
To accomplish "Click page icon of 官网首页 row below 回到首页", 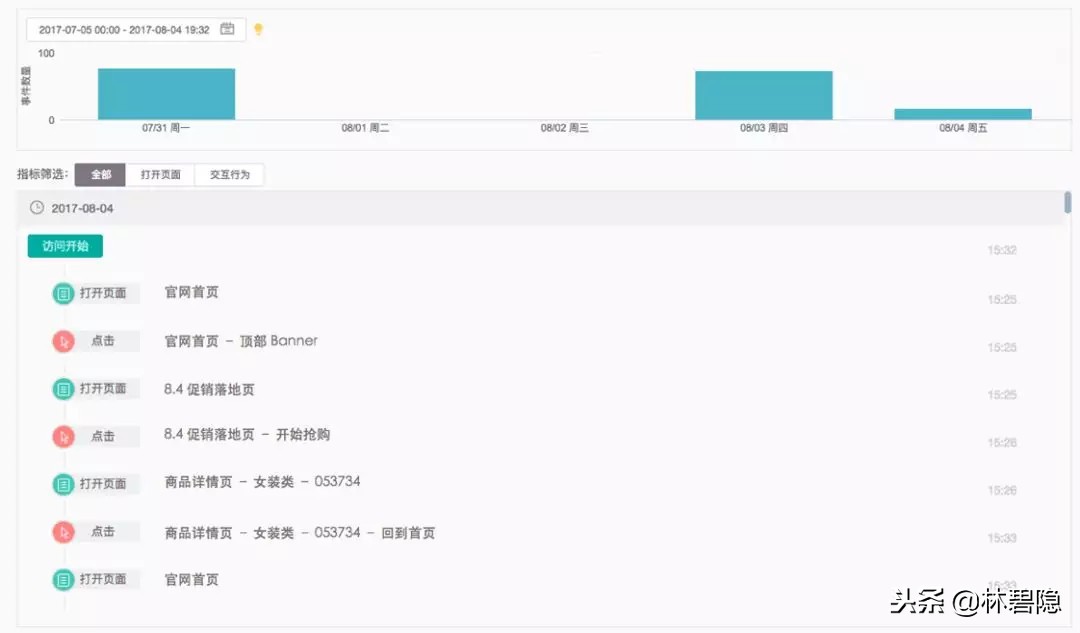I will [63, 580].
